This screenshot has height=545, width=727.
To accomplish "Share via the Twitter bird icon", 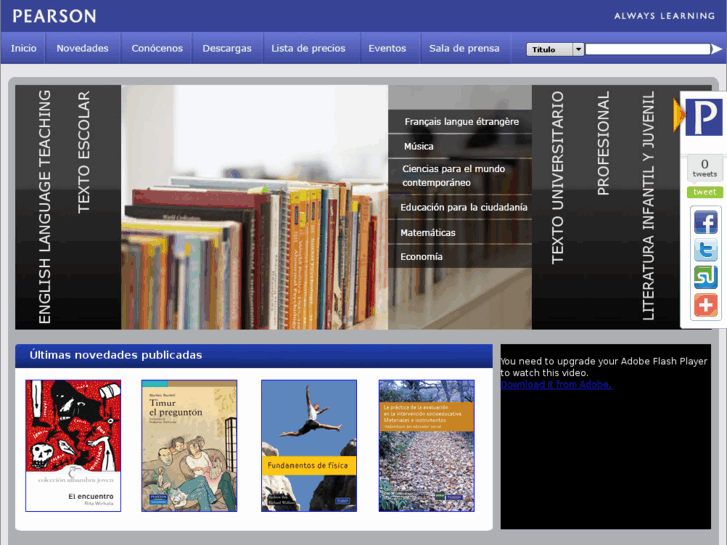I will tap(705, 249).
